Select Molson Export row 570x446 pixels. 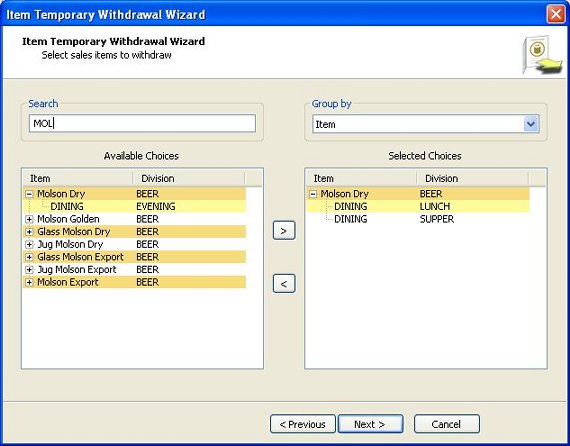[135, 282]
